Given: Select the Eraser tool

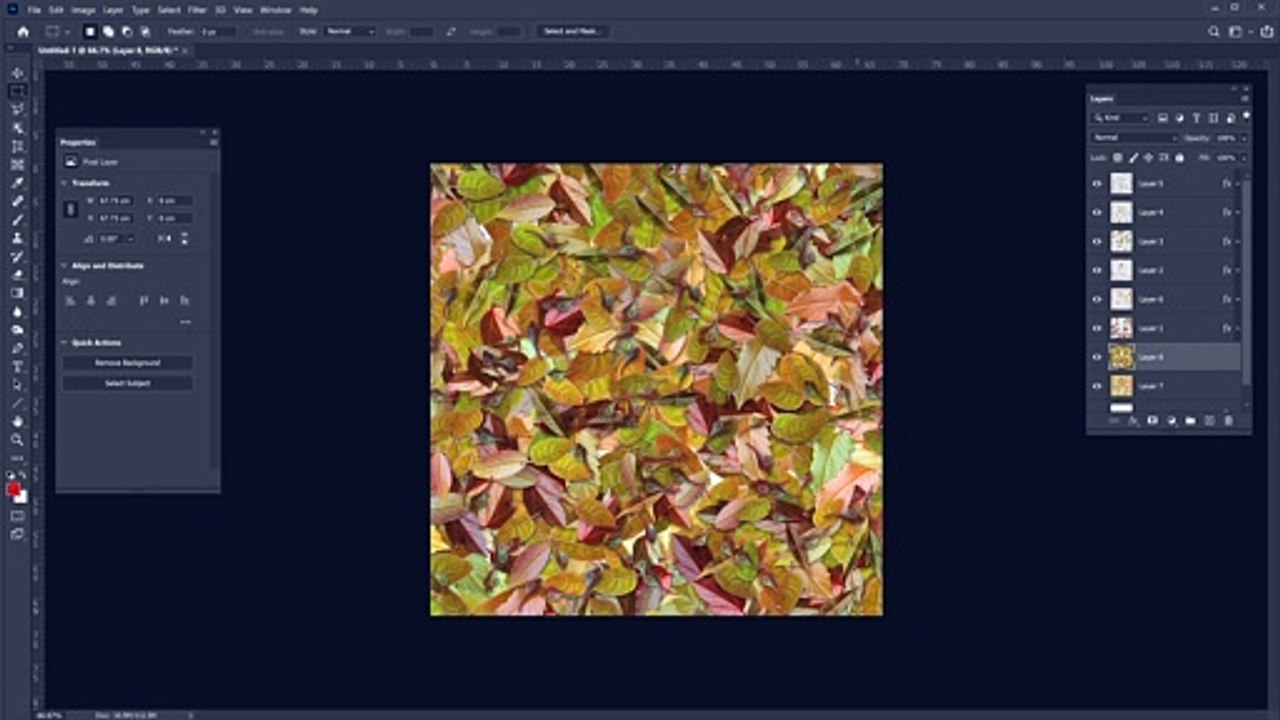Looking at the screenshot, I should [17, 275].
